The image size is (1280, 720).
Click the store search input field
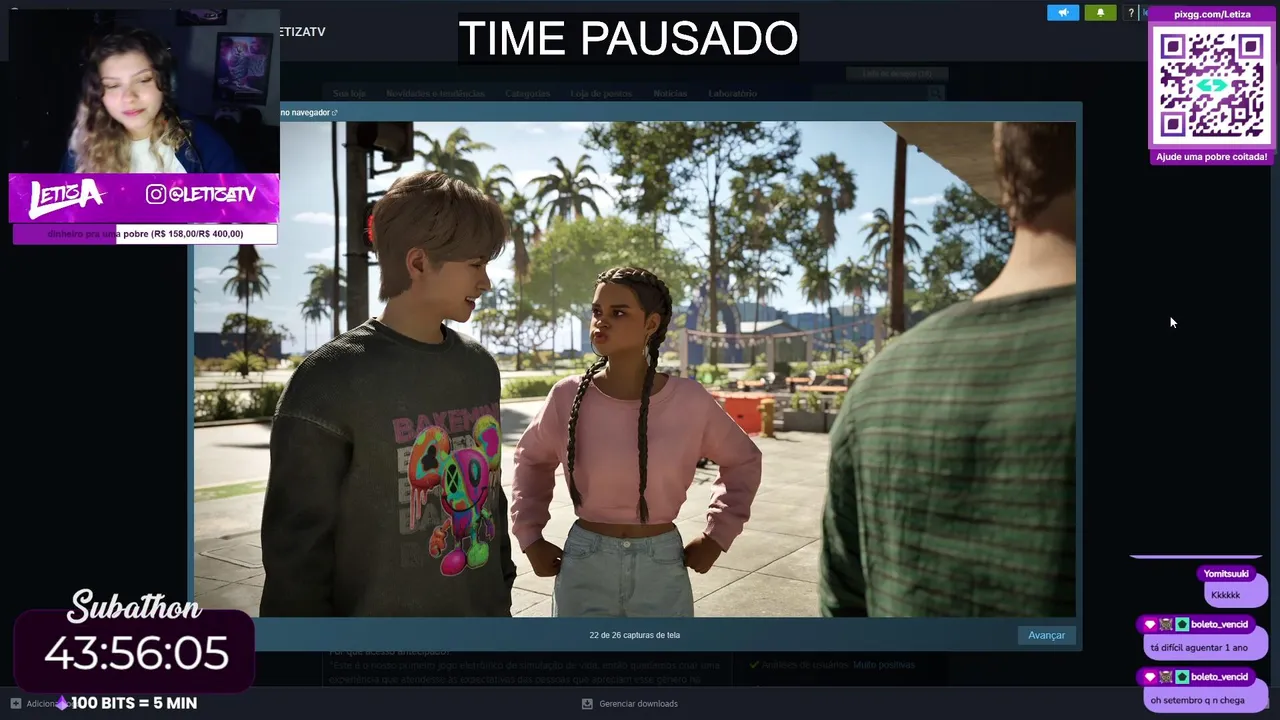870,93
